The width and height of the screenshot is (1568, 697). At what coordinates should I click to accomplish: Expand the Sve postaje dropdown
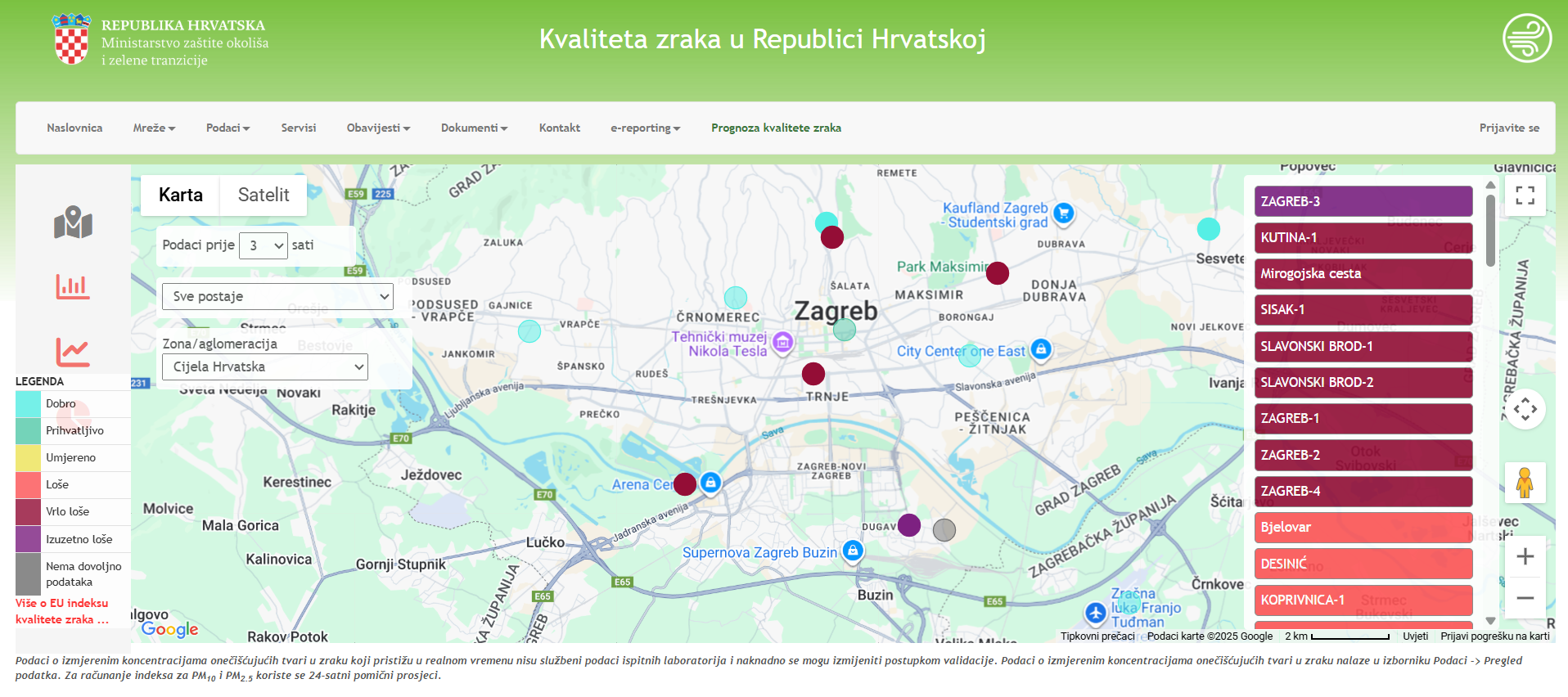(x=277, y=297)
